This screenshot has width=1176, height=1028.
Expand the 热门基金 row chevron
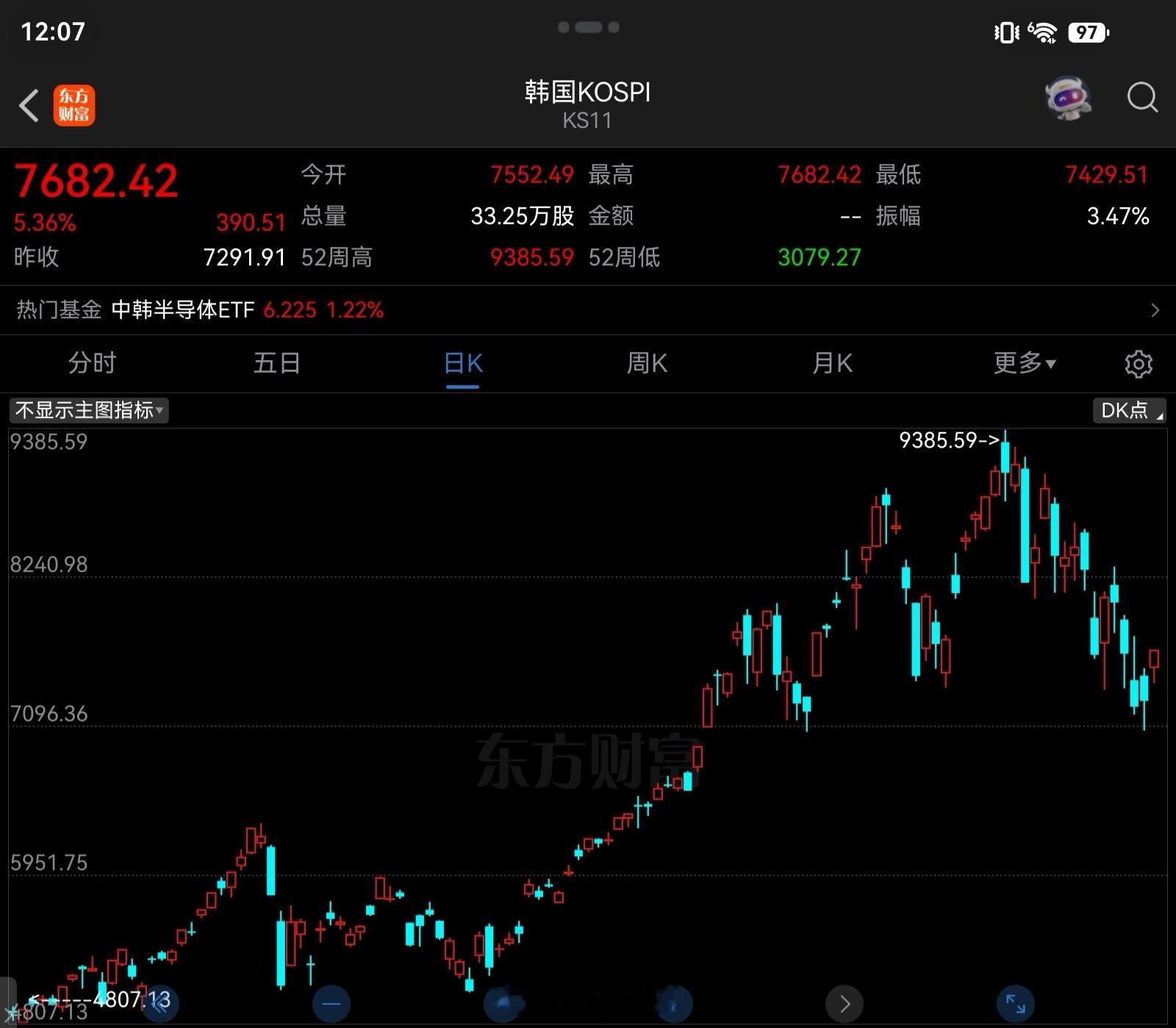click(1155, 310)
